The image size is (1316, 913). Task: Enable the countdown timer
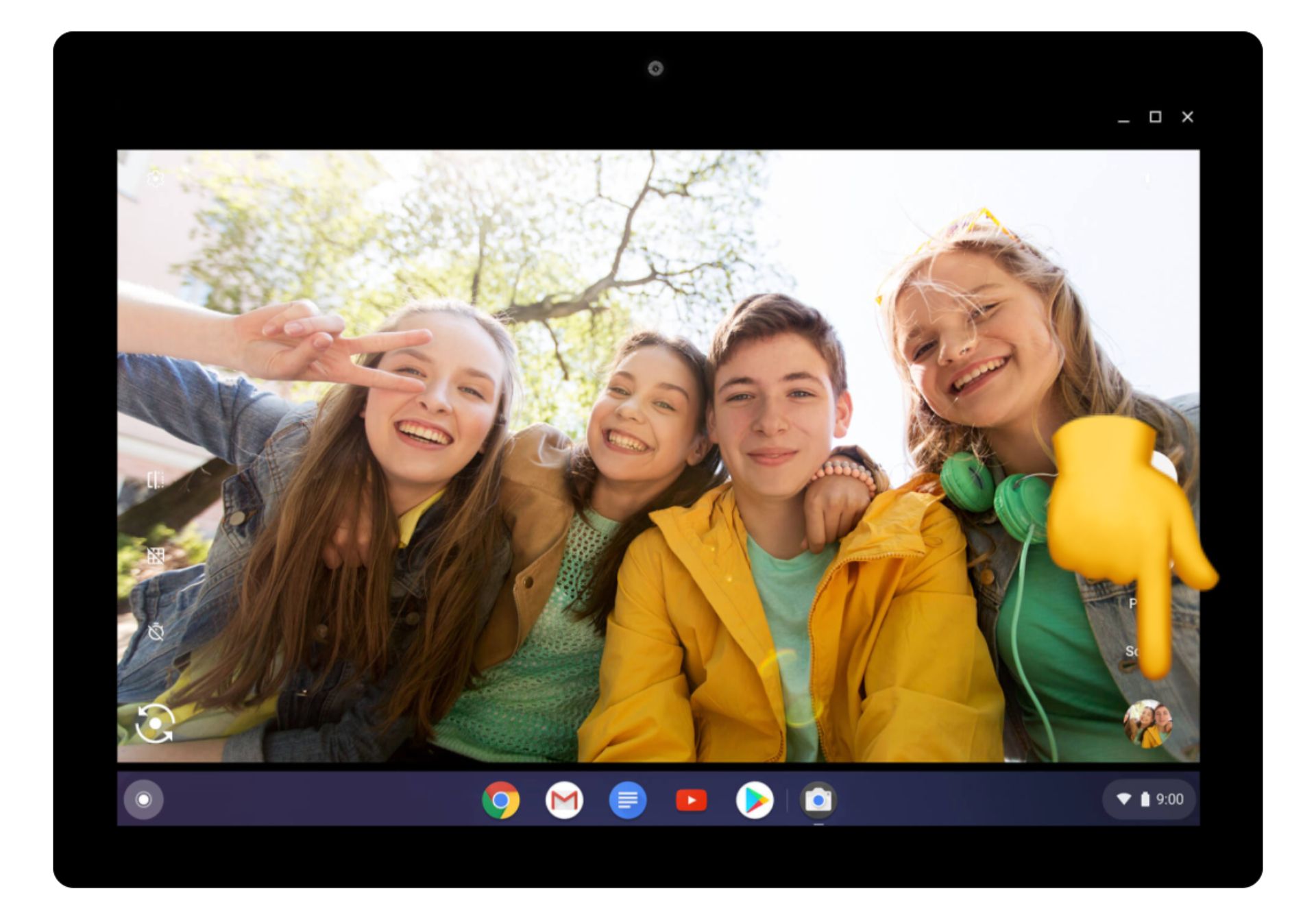[156, 631]
